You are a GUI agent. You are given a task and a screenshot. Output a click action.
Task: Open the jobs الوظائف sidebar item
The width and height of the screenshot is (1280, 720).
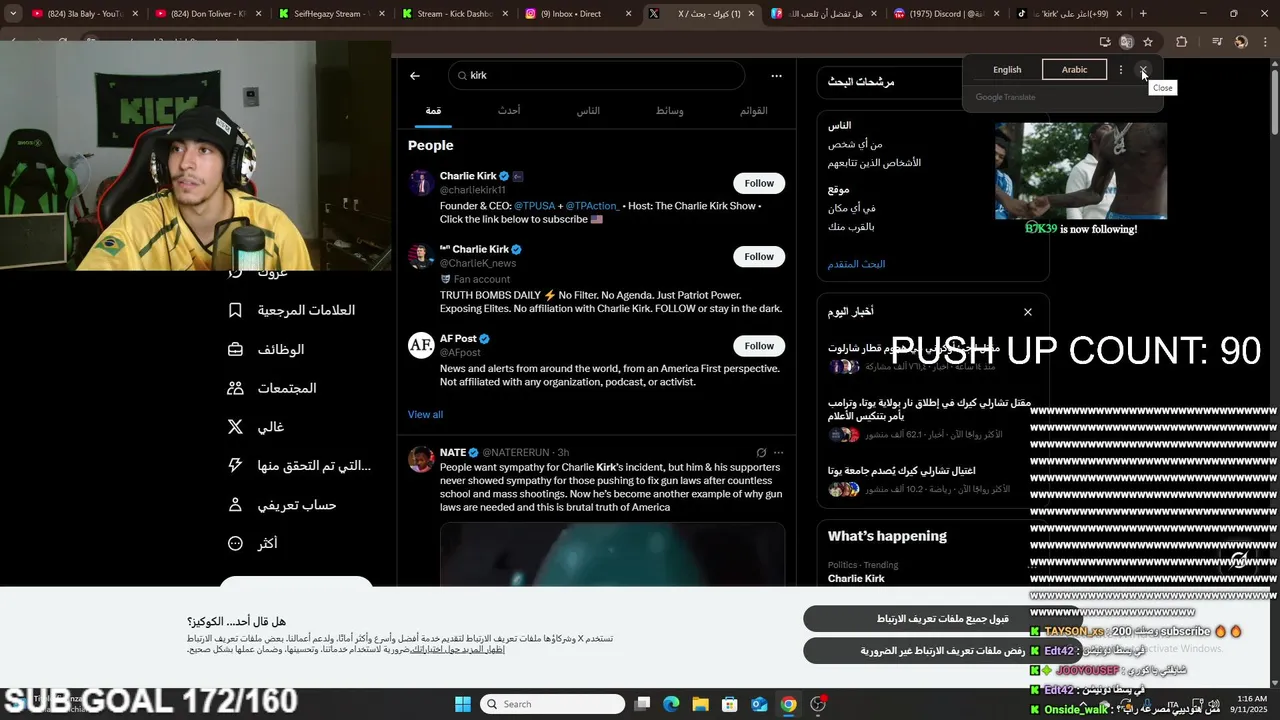tap(266, 350)
